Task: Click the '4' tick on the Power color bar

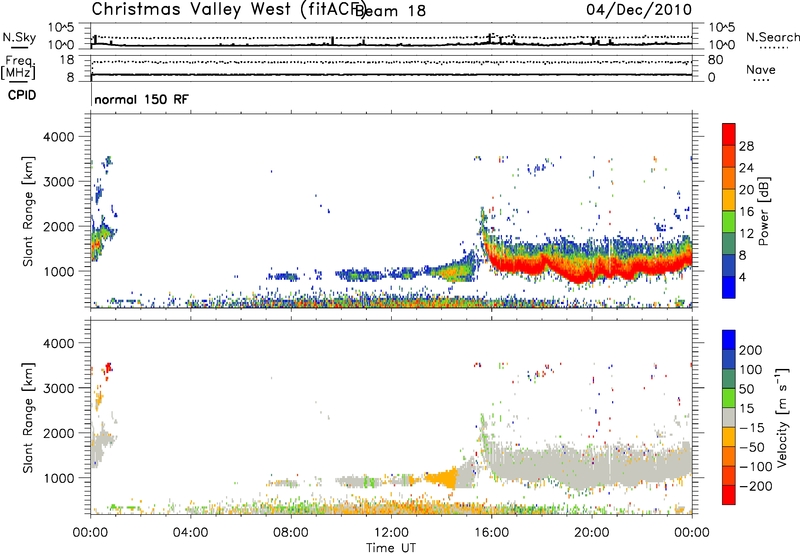Action: (x=742, y=277)
